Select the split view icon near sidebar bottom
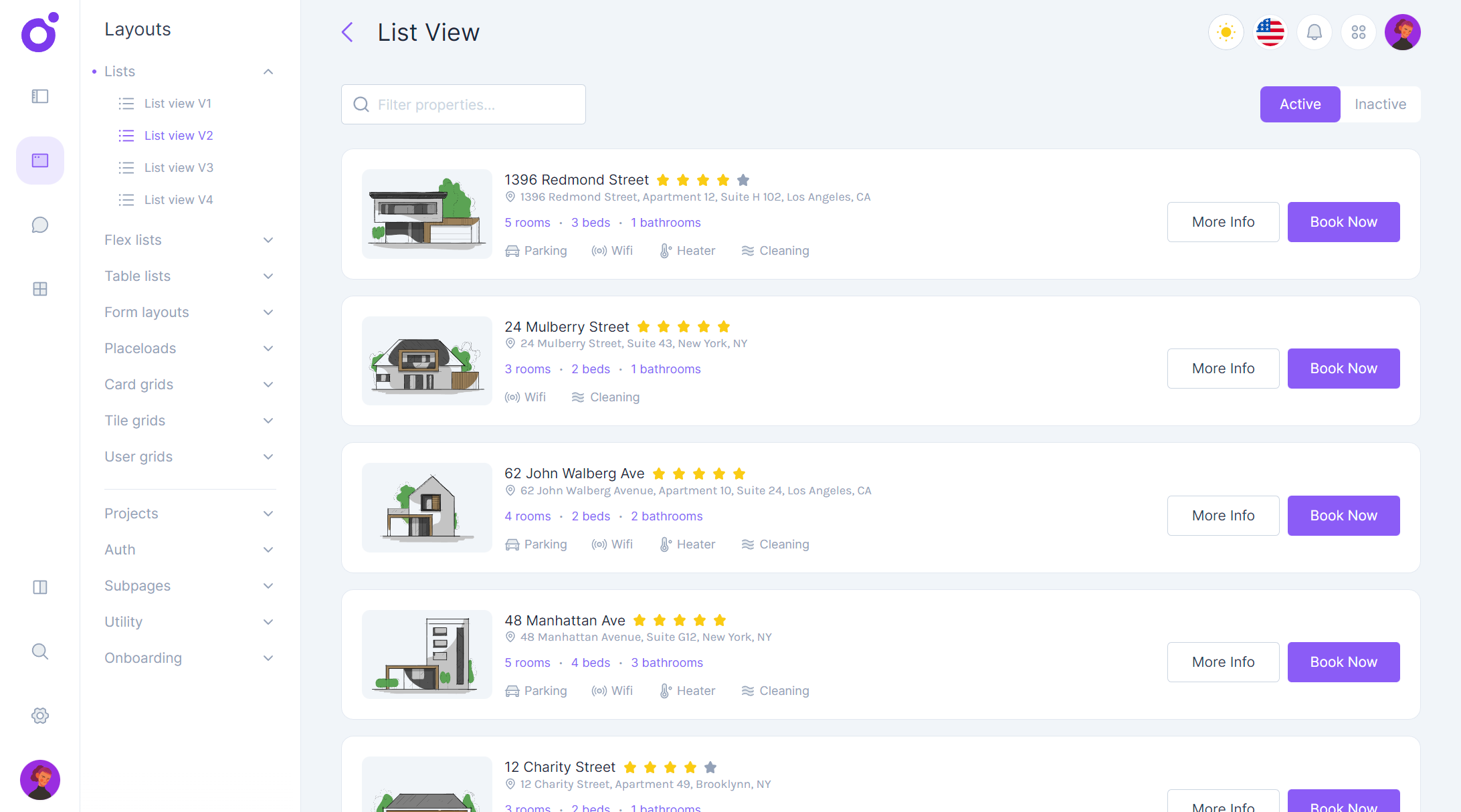The width and height of the screenshot is (1461, 812). point(39,587)
